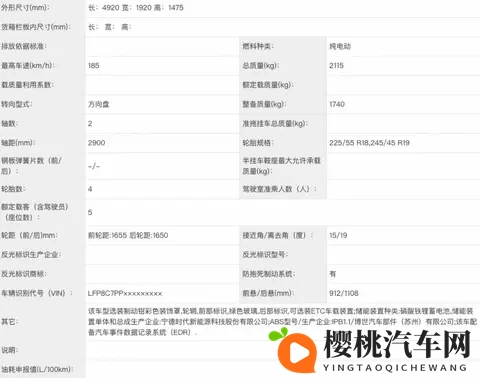
Task: Click the 防抱死制动系统 label
Action: 269,274
